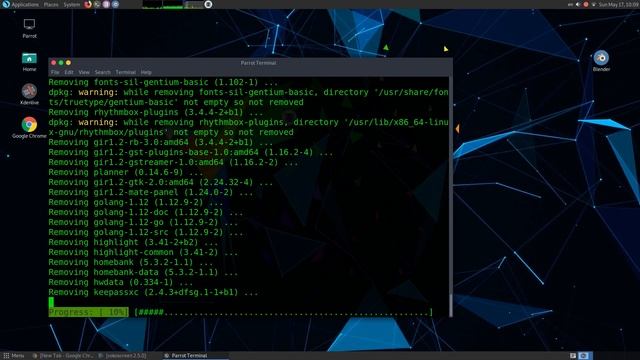Open the System menu
Viewport: 640px width, 360px height.
coord(72,4)
